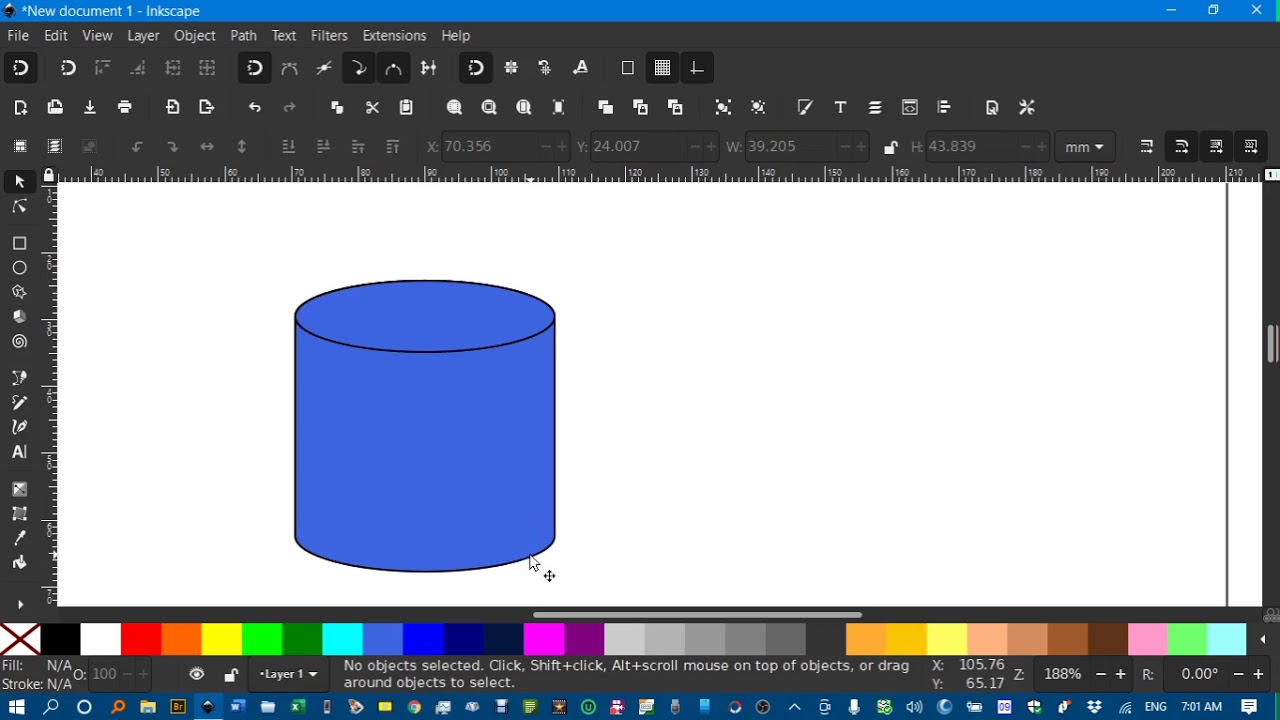Click the Cut scissors icon
Screen dimensions: 1280x720
coord(372,108)
